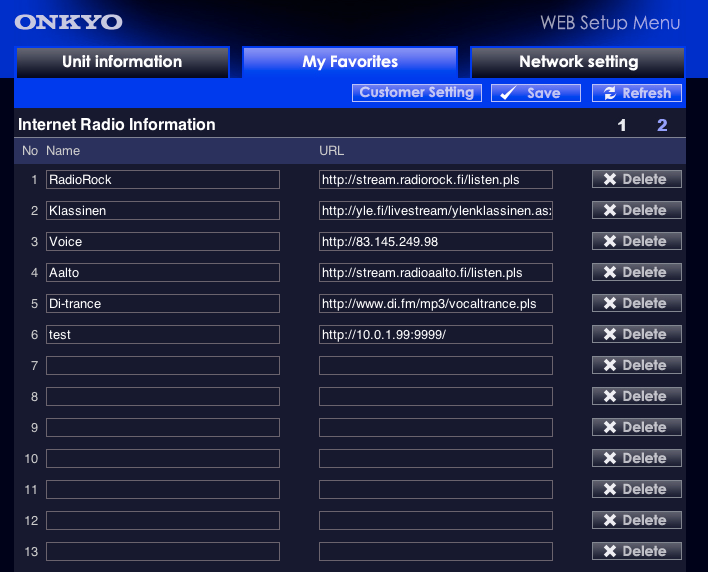This screenshot has width=708, height=572.
Task: Click the test station URL field
Action: tap(436, 335)
